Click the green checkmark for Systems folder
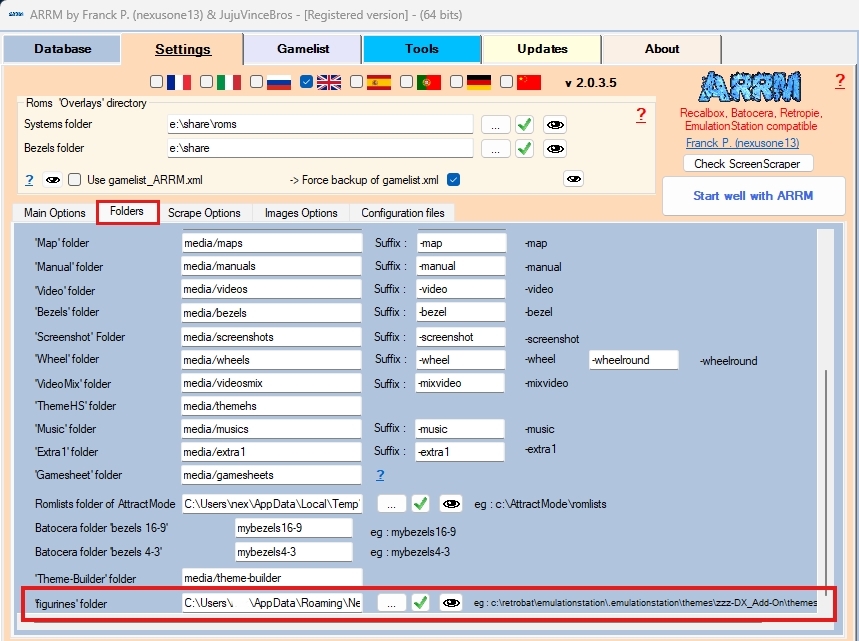This screenshot has width=859, height=641. tap(524, 124)
